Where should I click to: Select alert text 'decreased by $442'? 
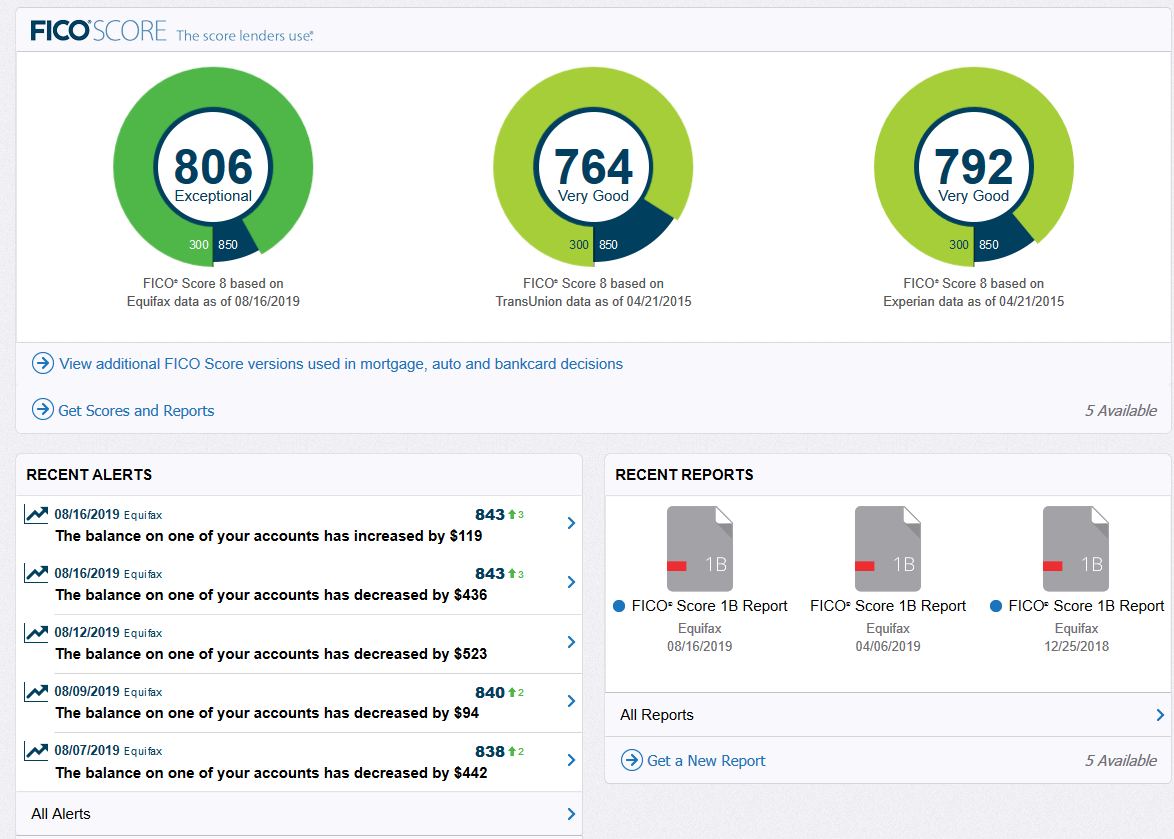(420, 773)
